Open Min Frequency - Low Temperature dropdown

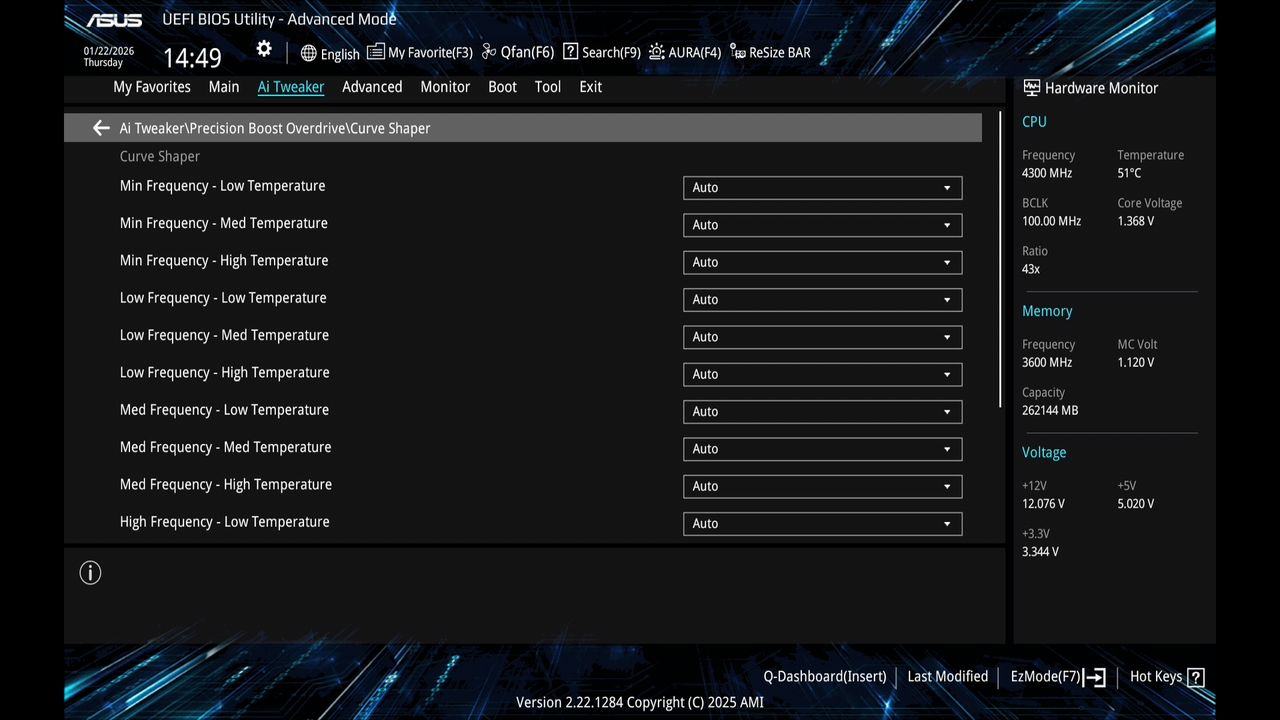click(822, 187)
